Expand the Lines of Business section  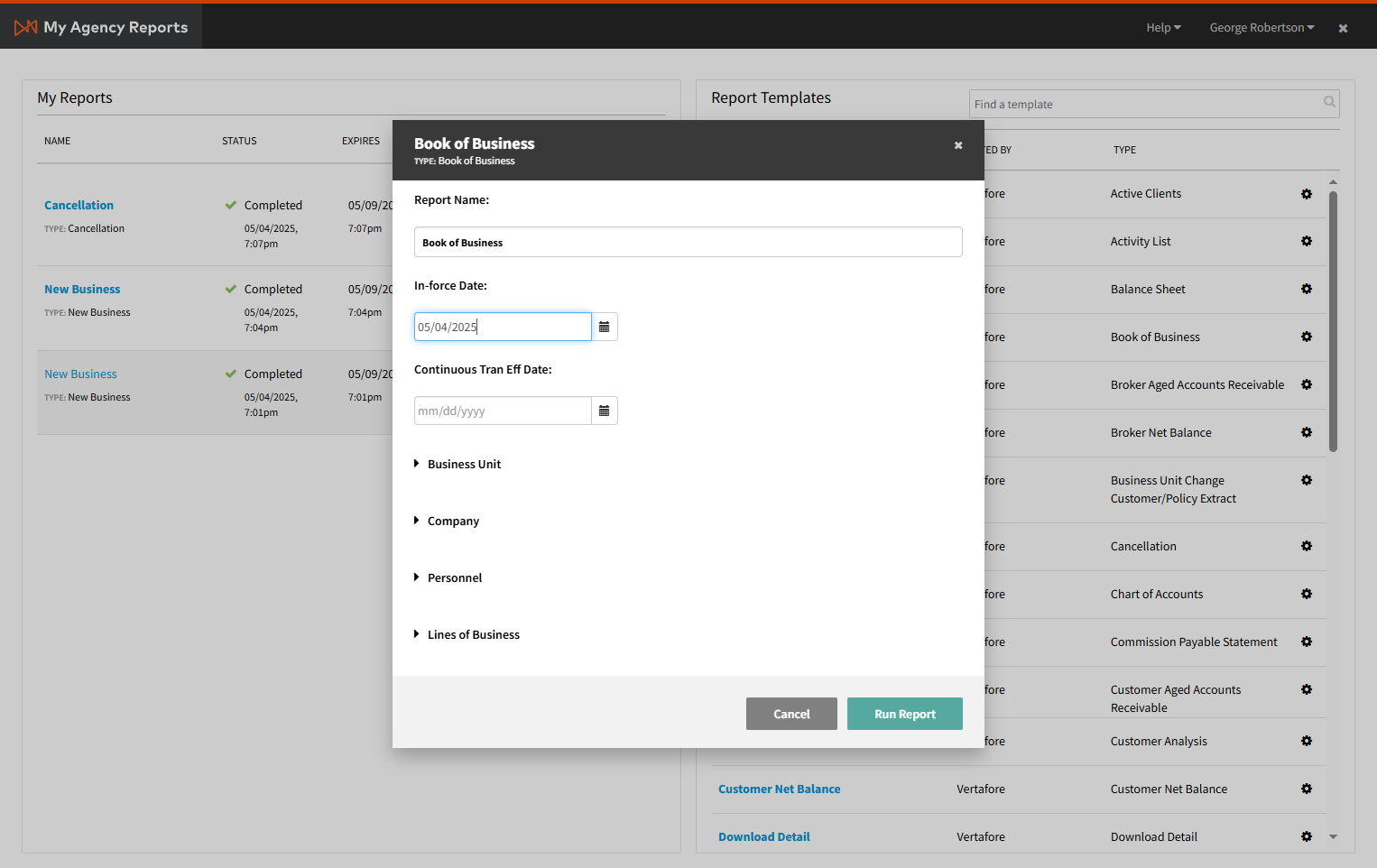pos(467,634)
